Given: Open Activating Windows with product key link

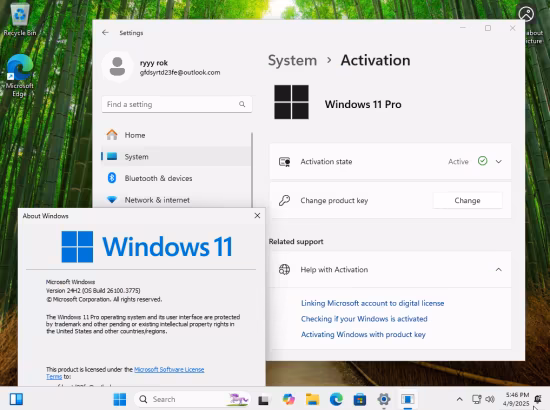Looking at the screenshot, I should pos(363,335).
